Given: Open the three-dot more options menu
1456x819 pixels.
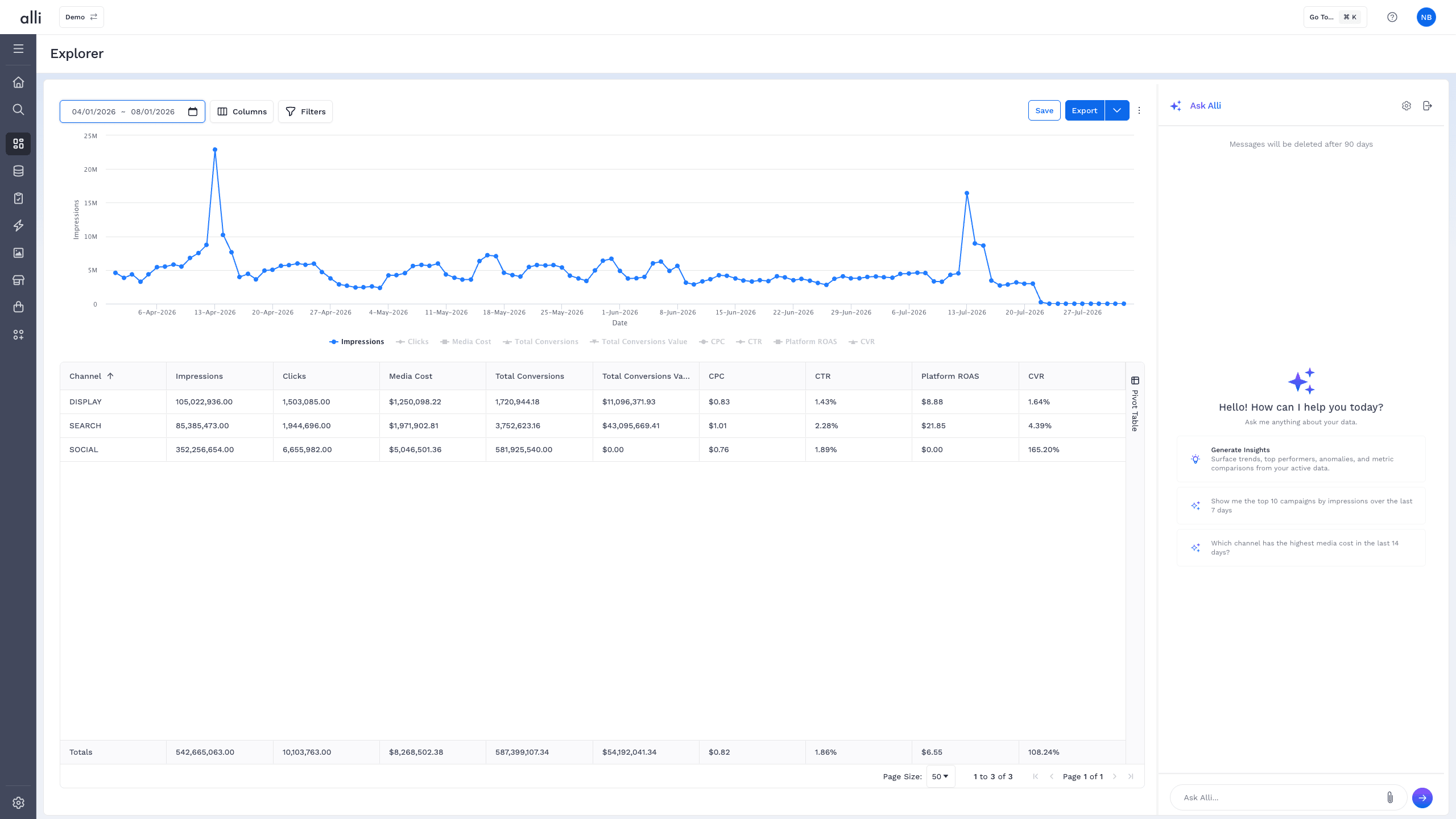Looking at the screenshot, I should tap(1139, 111).
